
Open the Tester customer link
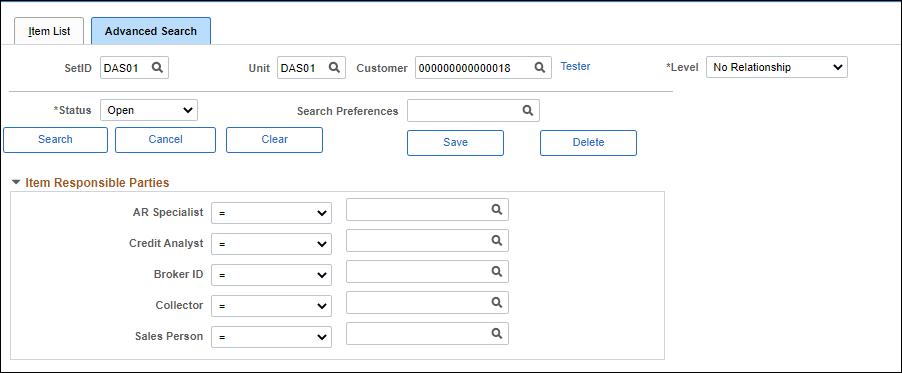575,67
